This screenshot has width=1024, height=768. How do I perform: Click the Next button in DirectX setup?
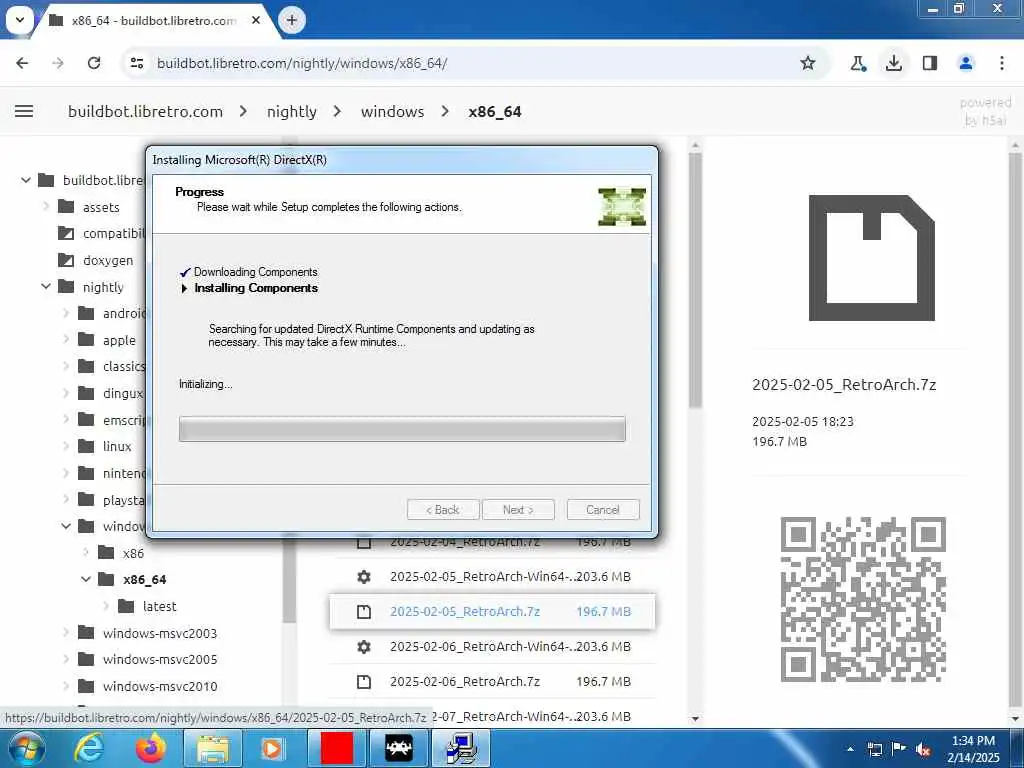[518, 509]
